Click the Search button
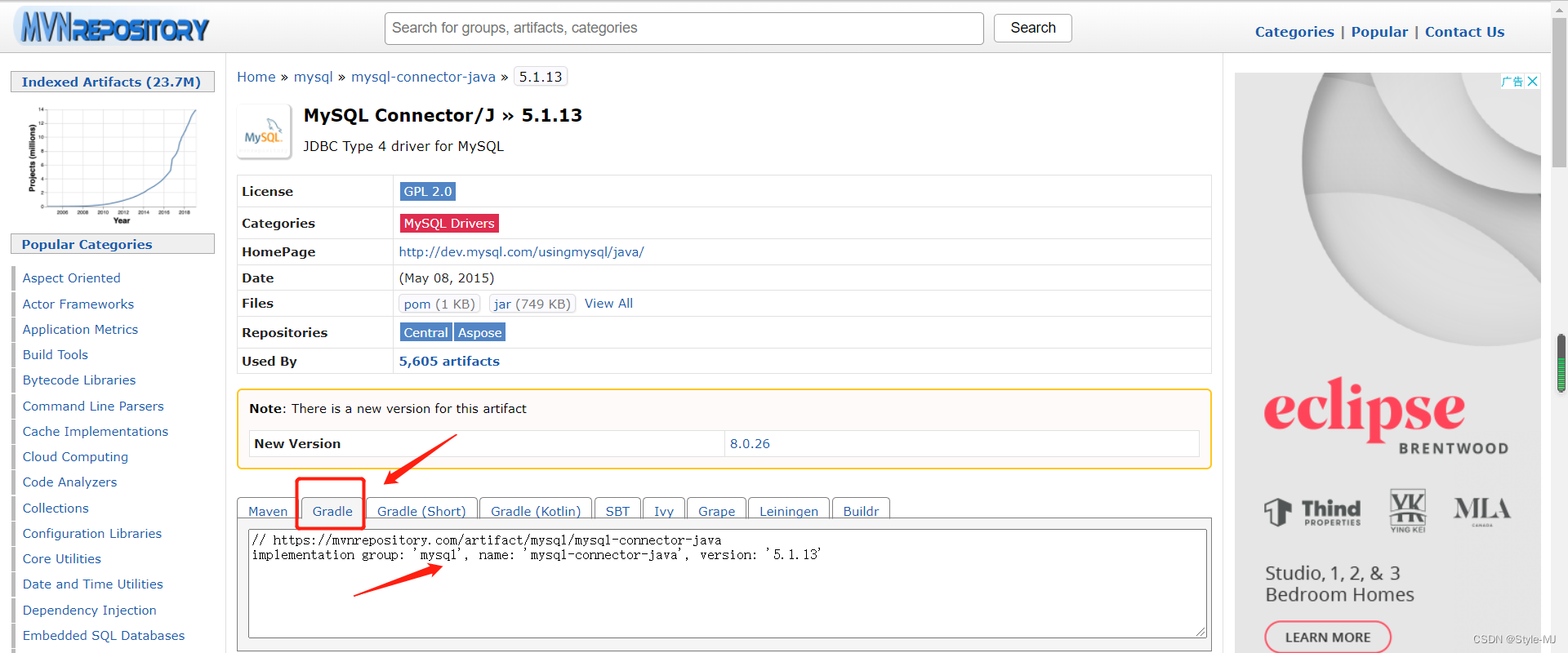The image size is (1568, 653). (x=1032, y=28)
